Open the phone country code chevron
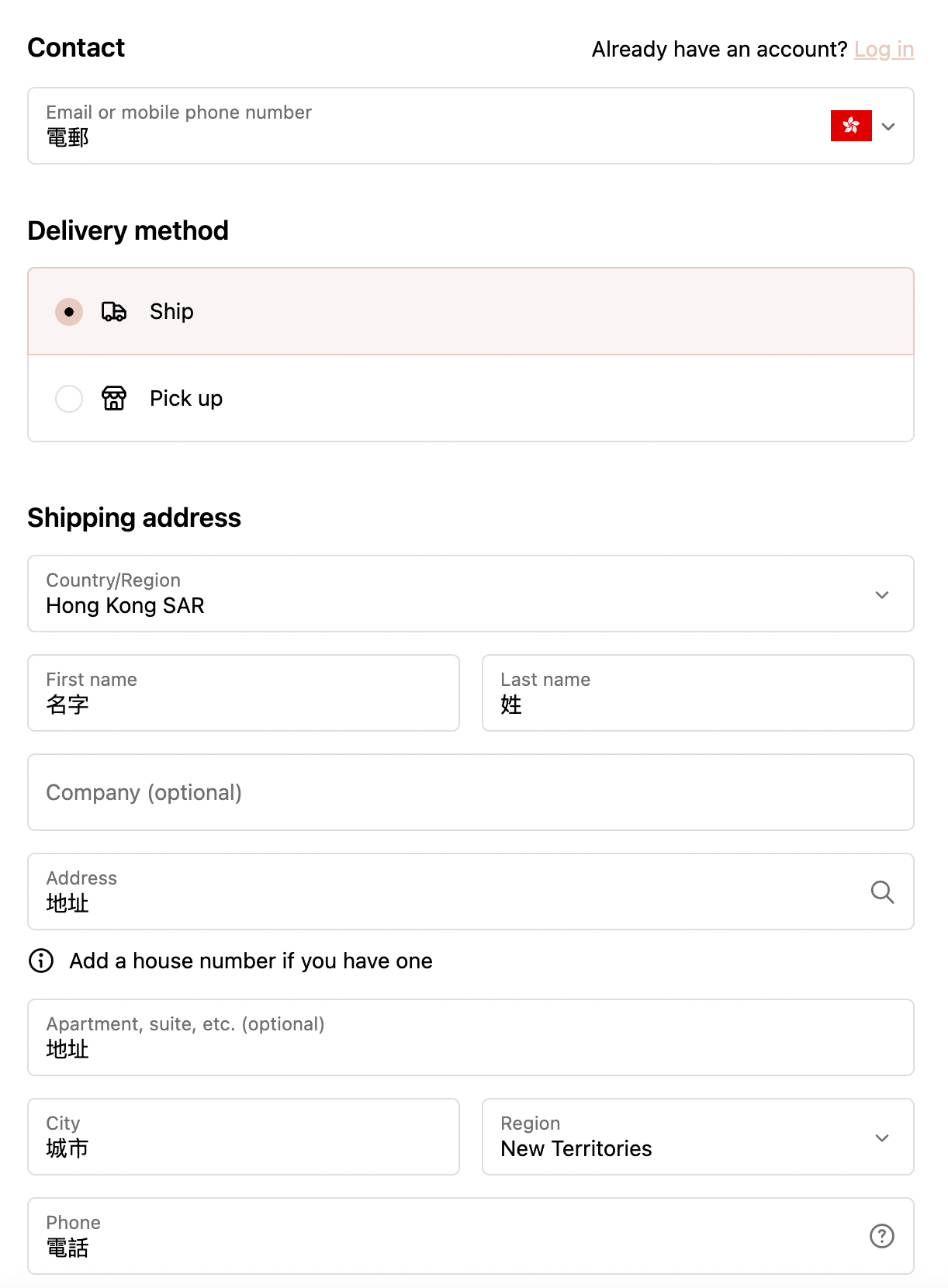 click(x=889, y=126)
